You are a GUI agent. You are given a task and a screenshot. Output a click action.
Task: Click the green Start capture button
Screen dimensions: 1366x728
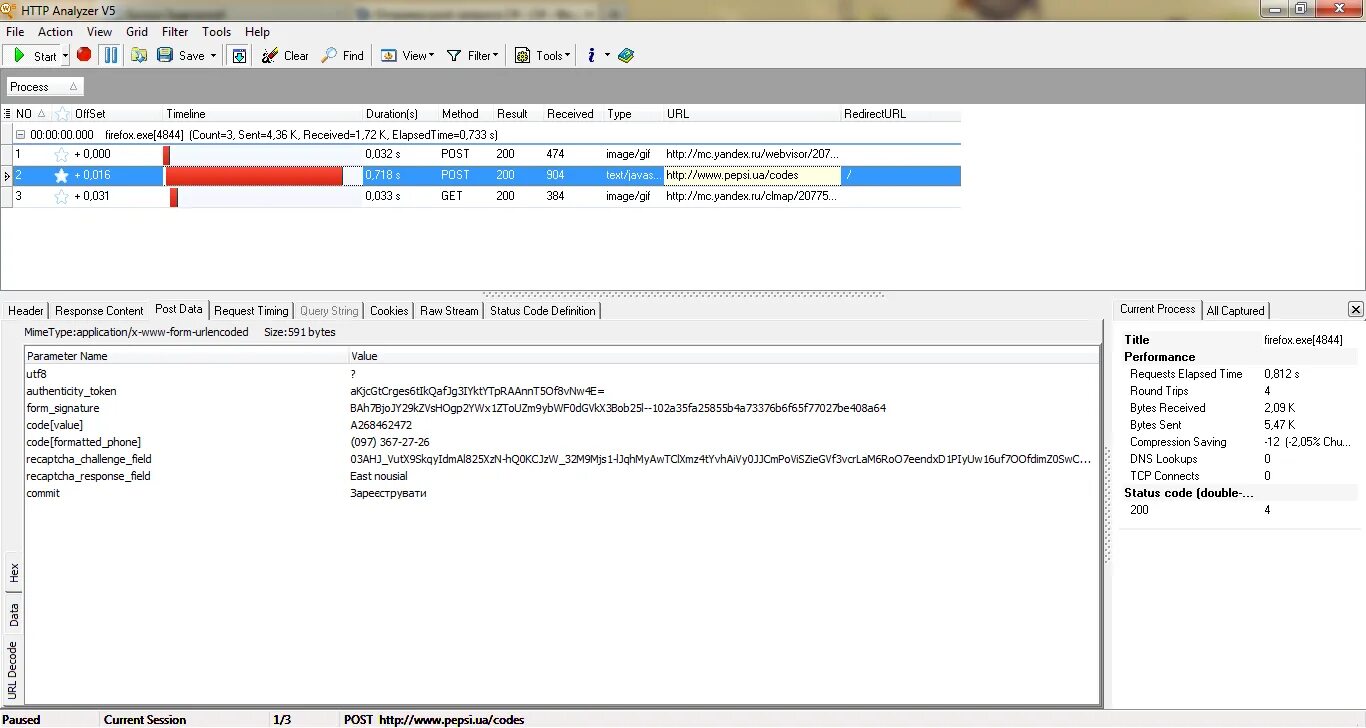pos(33,56)
